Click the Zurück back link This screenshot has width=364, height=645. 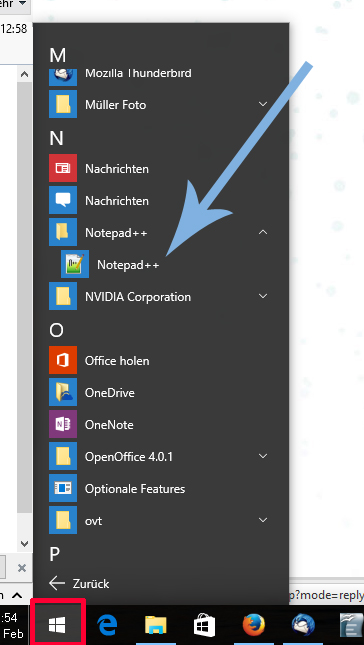[x=79, y=583]
